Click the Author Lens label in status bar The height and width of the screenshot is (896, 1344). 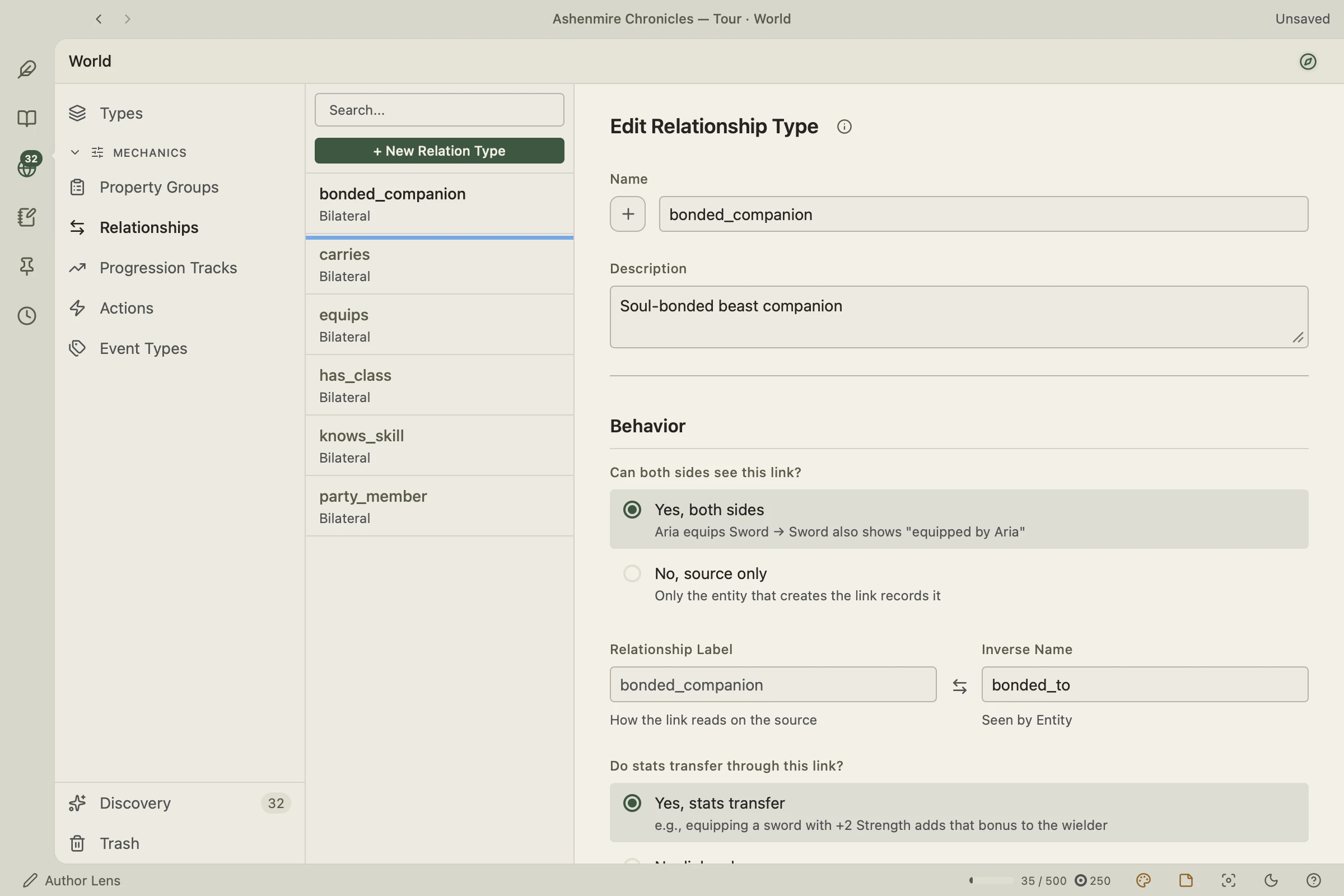pos(82,880)
